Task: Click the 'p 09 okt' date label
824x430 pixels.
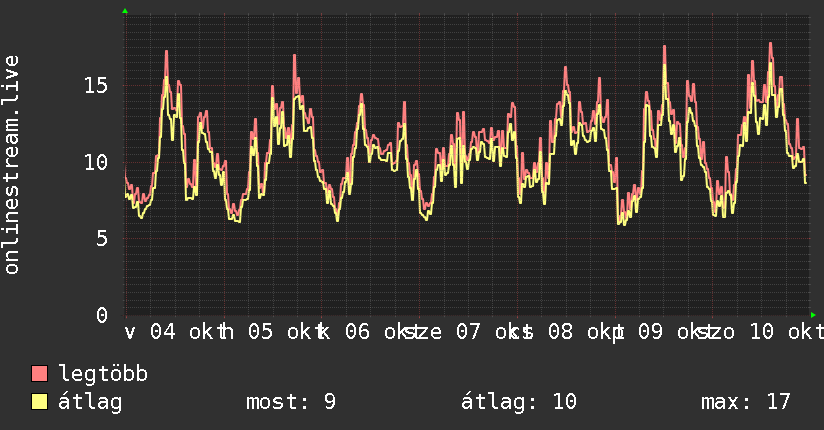Action: pos(664,332)
